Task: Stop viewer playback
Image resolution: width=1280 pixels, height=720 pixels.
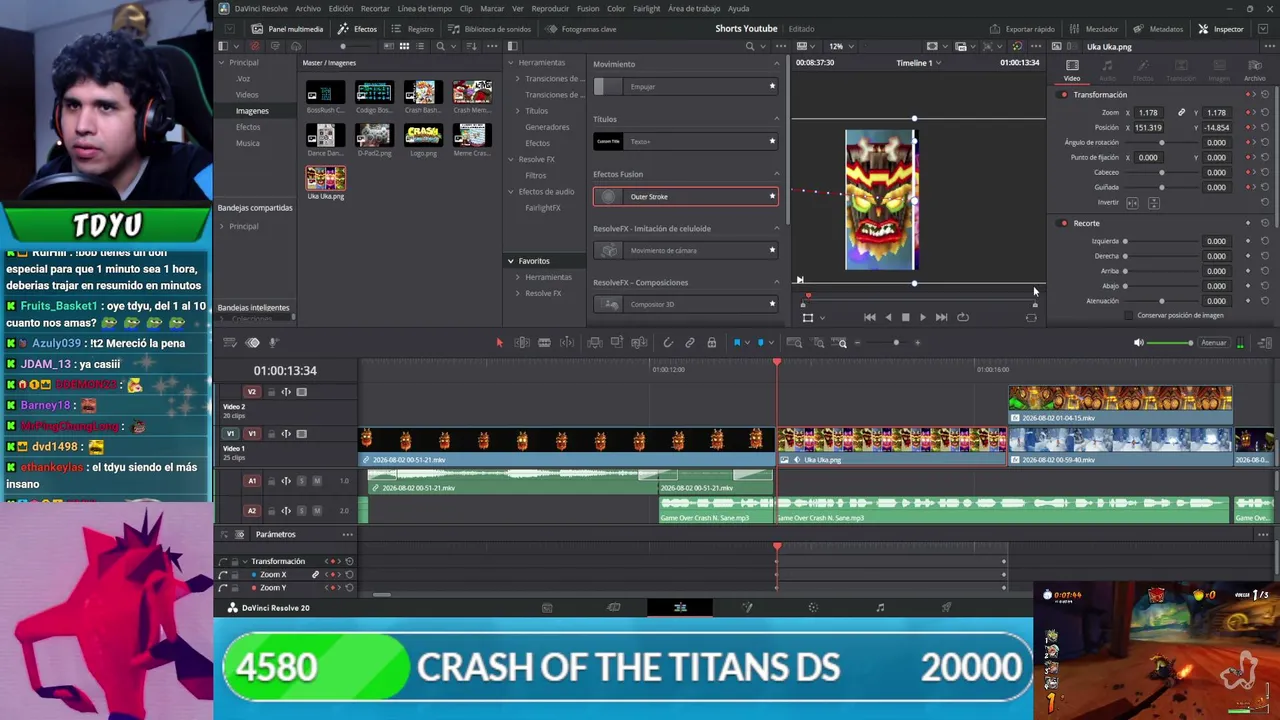Action: (905, 317)
